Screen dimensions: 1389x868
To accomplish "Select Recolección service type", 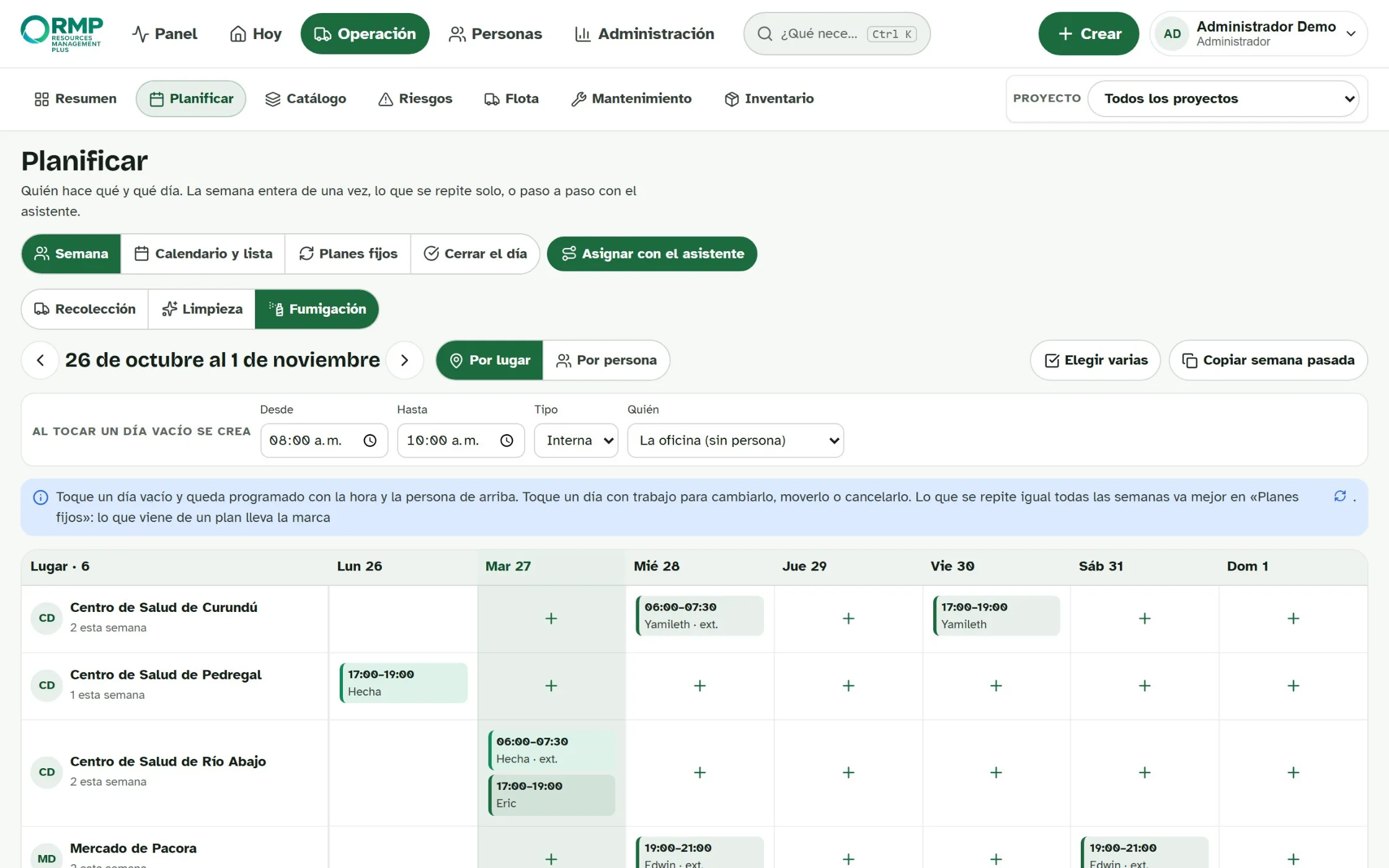I will tap(85, 309).
